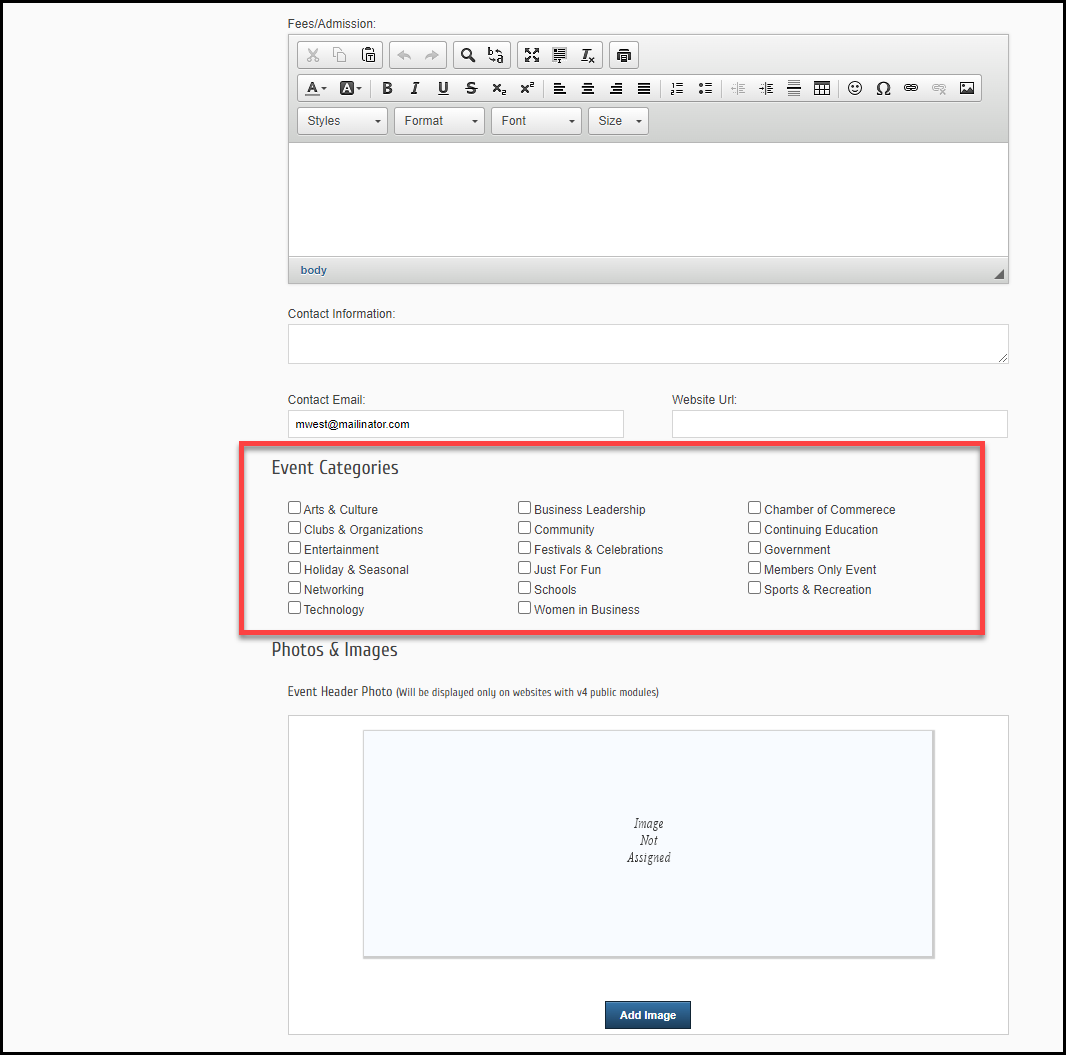Center align the text

point(588,88)
